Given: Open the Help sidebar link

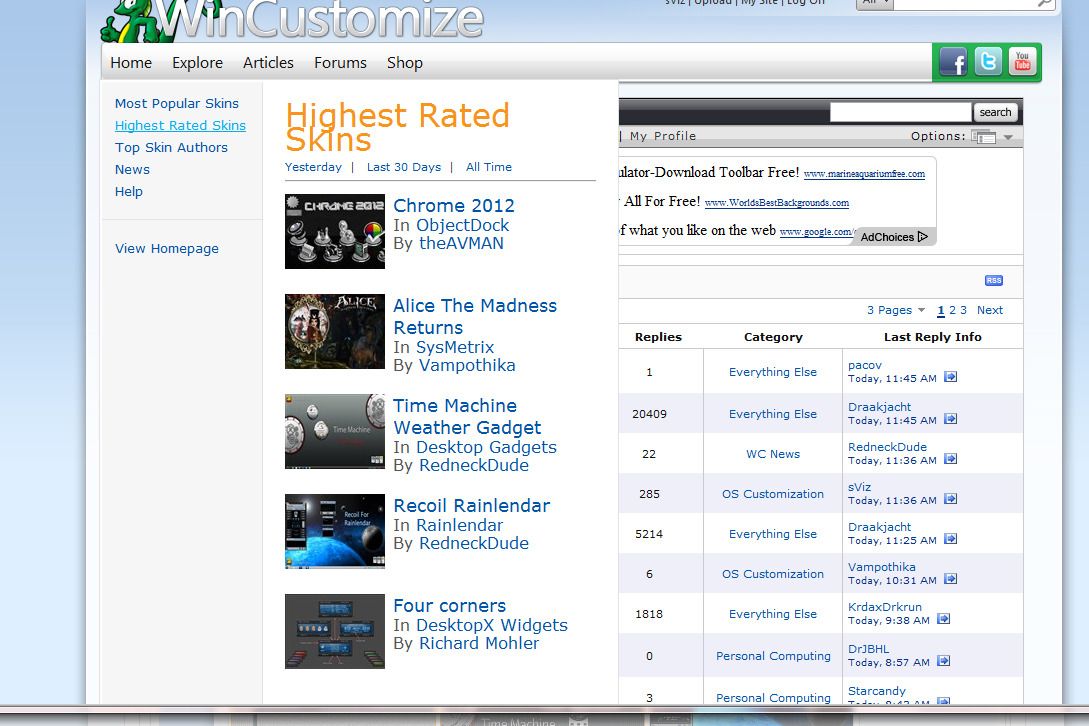Looking at the screenshot, I should click(x=128, y=192).
